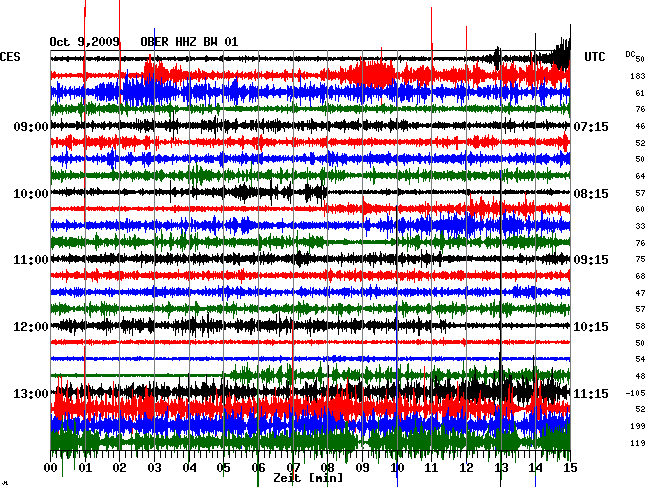Screen dimensions: 650x494
Task: Click the local time label "13:00"
Action: [x=31, y=393]
